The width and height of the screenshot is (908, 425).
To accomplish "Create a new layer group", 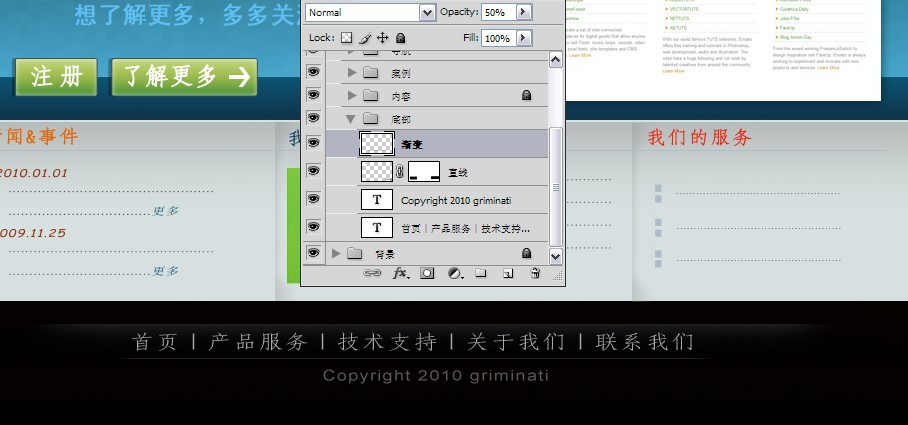I will (x=481, y=273).
